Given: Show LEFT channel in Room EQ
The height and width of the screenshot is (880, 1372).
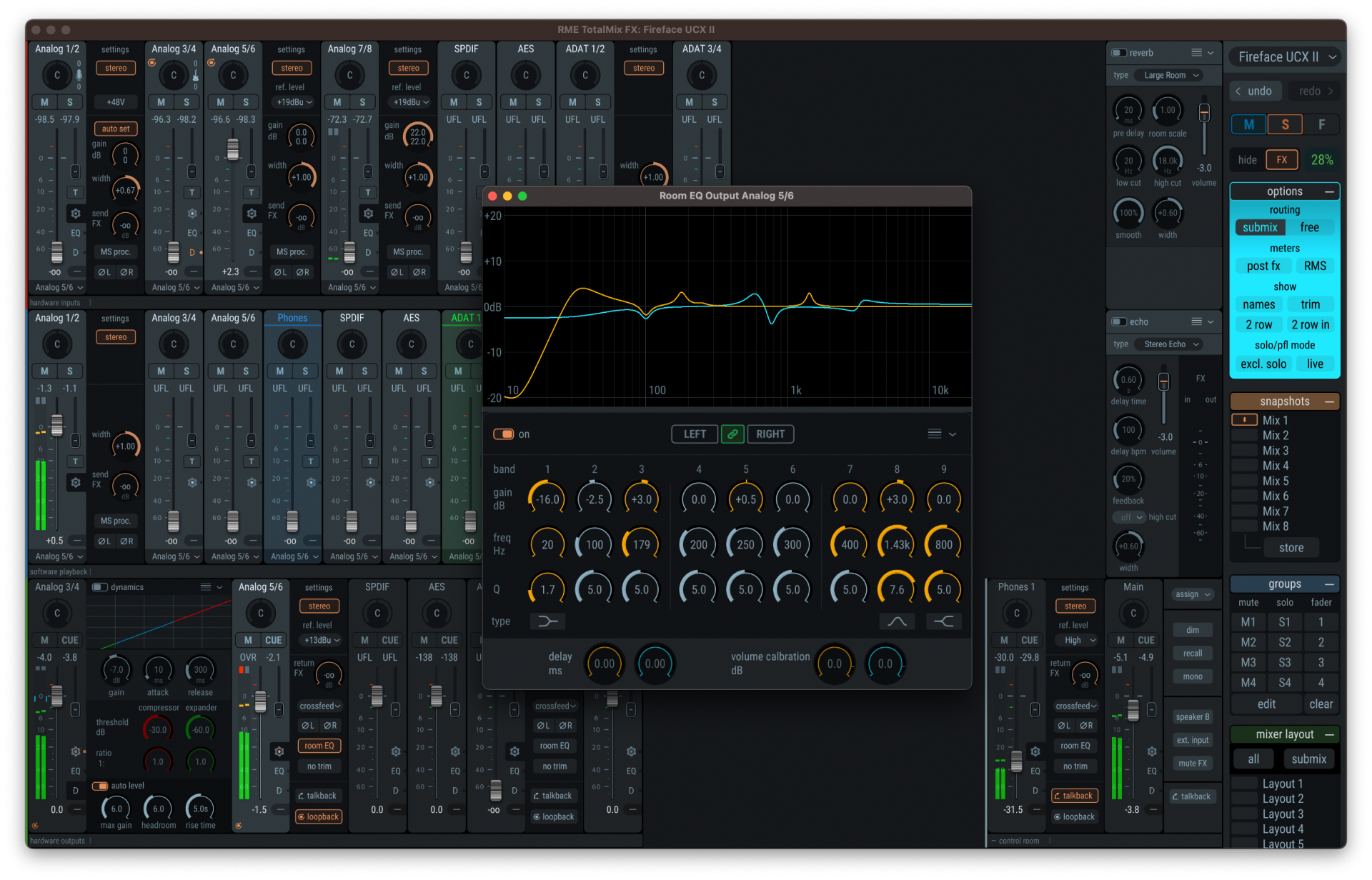Looking at the screenshot, I should pos(695,434).
